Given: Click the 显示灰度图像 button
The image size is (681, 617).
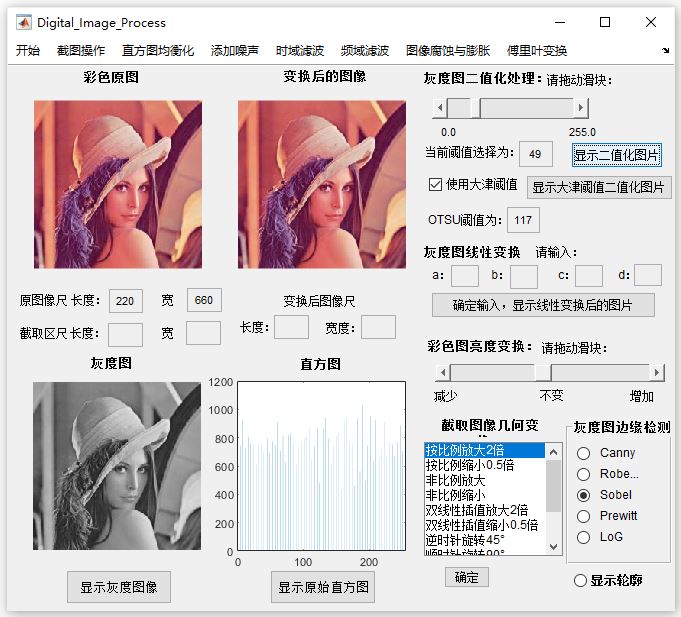Looking at the screenshot, I should [x=119, y=587].
